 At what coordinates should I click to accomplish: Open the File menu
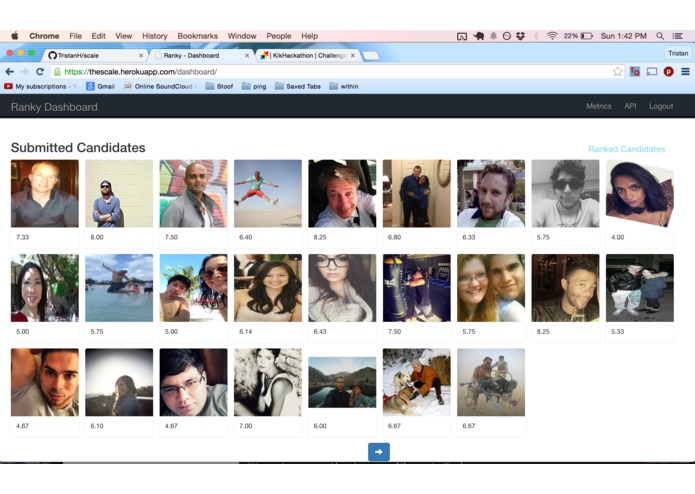[75, 36]
